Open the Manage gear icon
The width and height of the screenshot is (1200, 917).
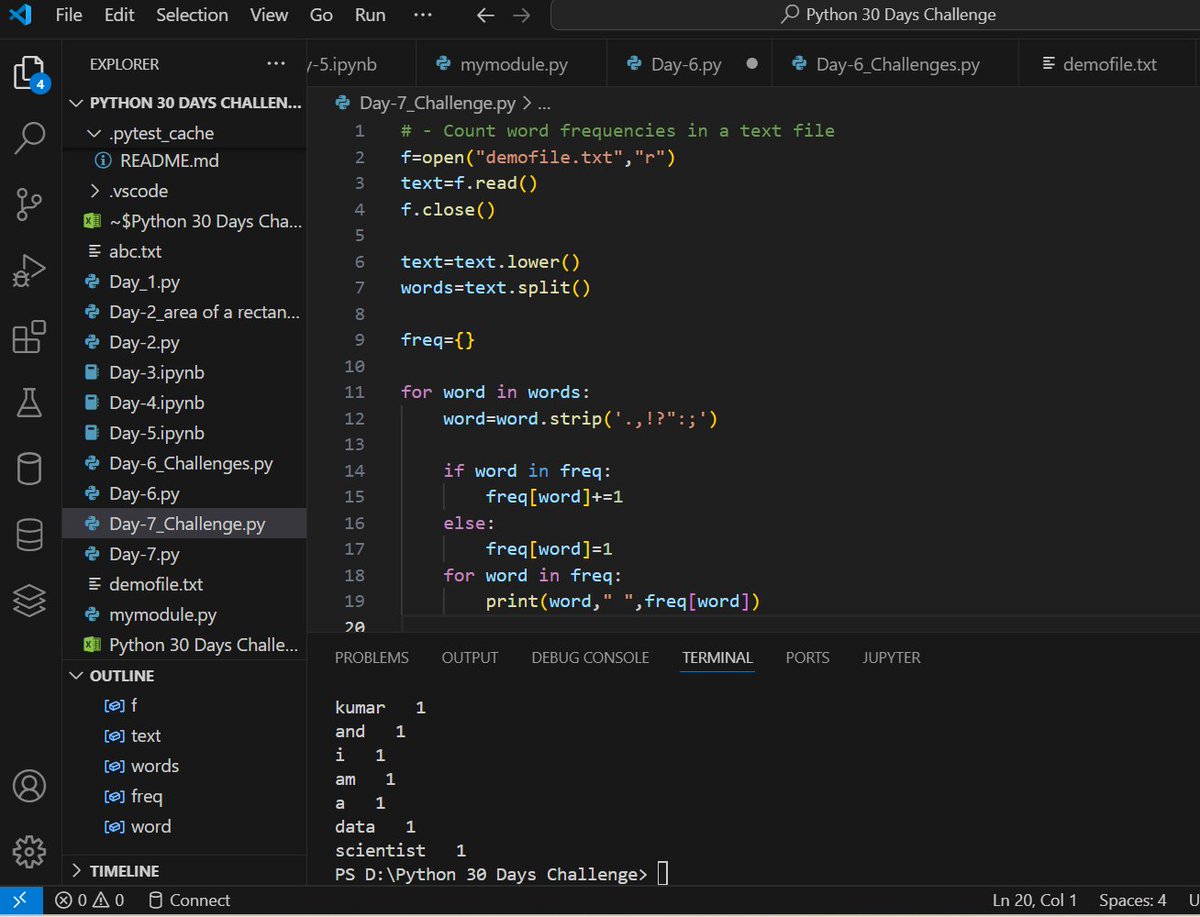click(x=29, y=852)
